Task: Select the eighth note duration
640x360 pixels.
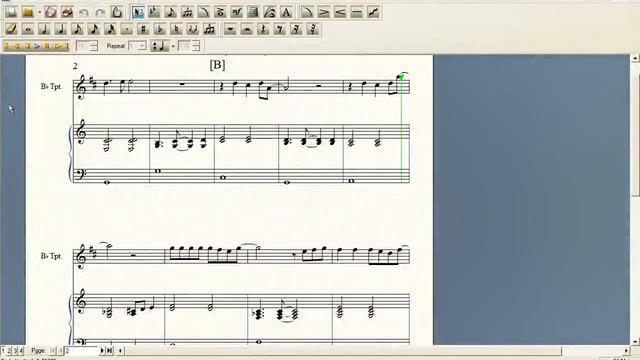Action: tap(77, 29)
